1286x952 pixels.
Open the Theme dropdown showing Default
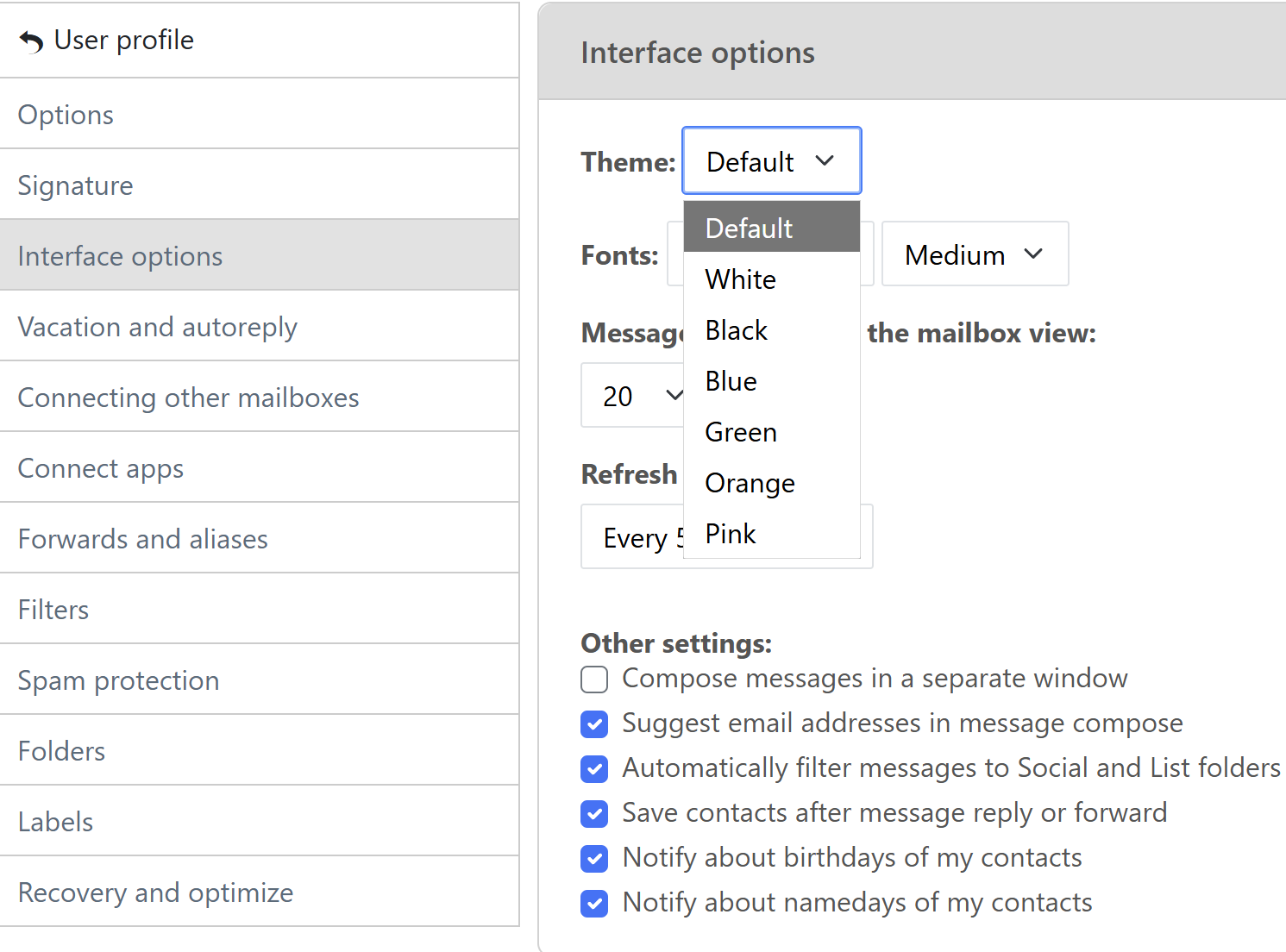click(772, 161)
